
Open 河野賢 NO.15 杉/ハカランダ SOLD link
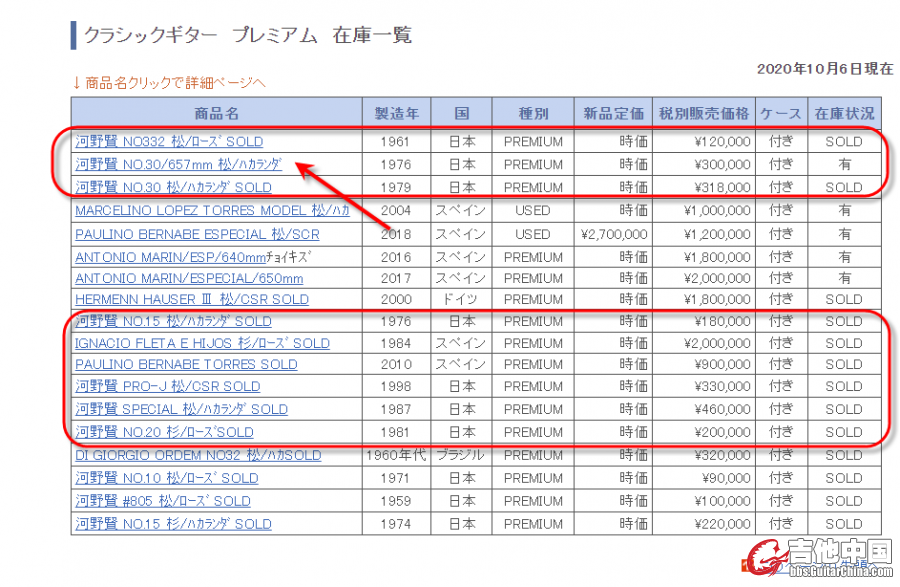(x=173, y=524)
